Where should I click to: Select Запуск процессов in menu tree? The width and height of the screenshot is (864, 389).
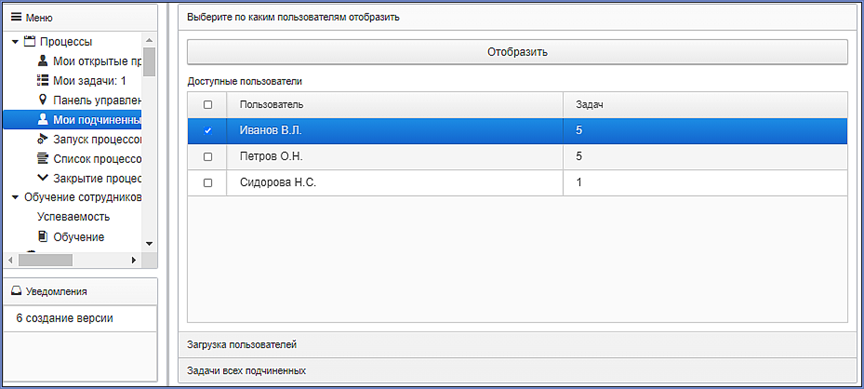[x=98, y=139]
